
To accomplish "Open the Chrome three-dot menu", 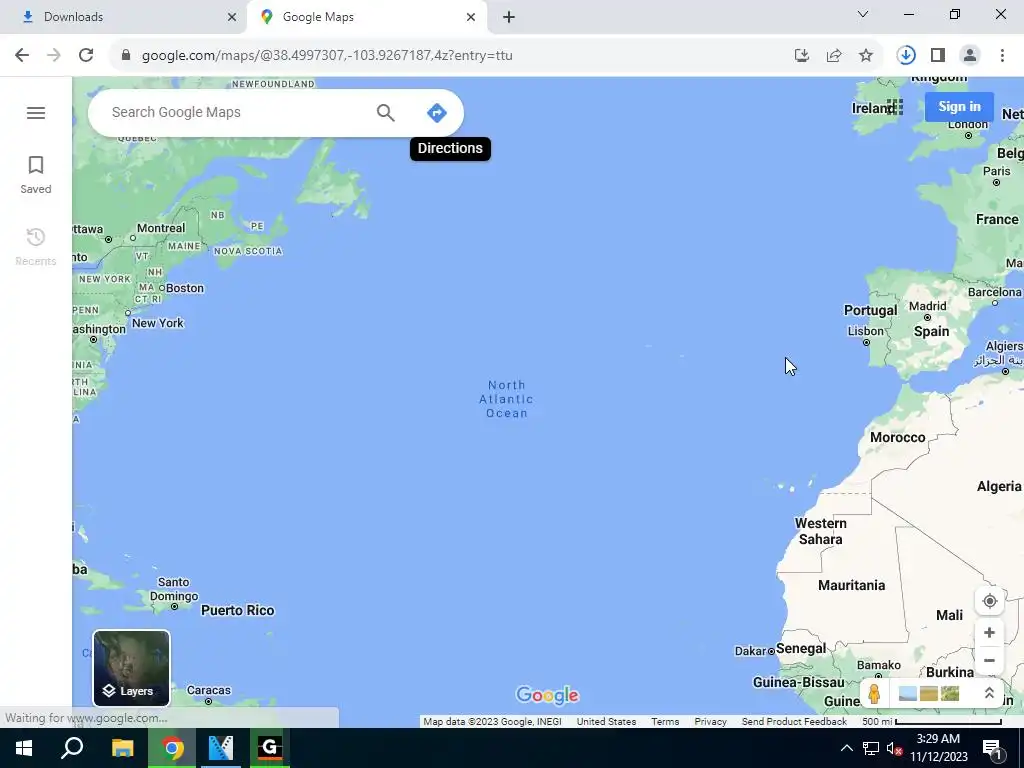I will pos(1002,56).
